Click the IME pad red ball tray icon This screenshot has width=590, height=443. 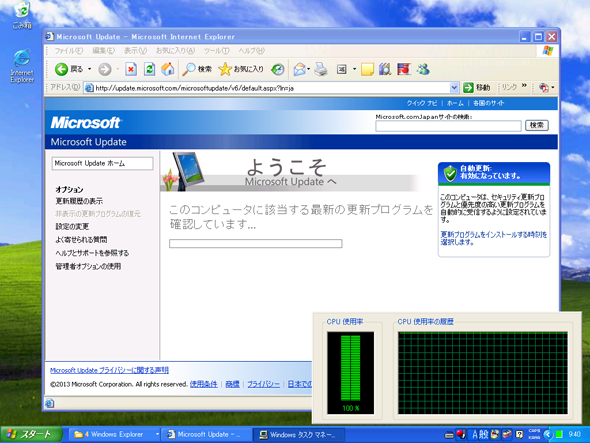point(461,434)
